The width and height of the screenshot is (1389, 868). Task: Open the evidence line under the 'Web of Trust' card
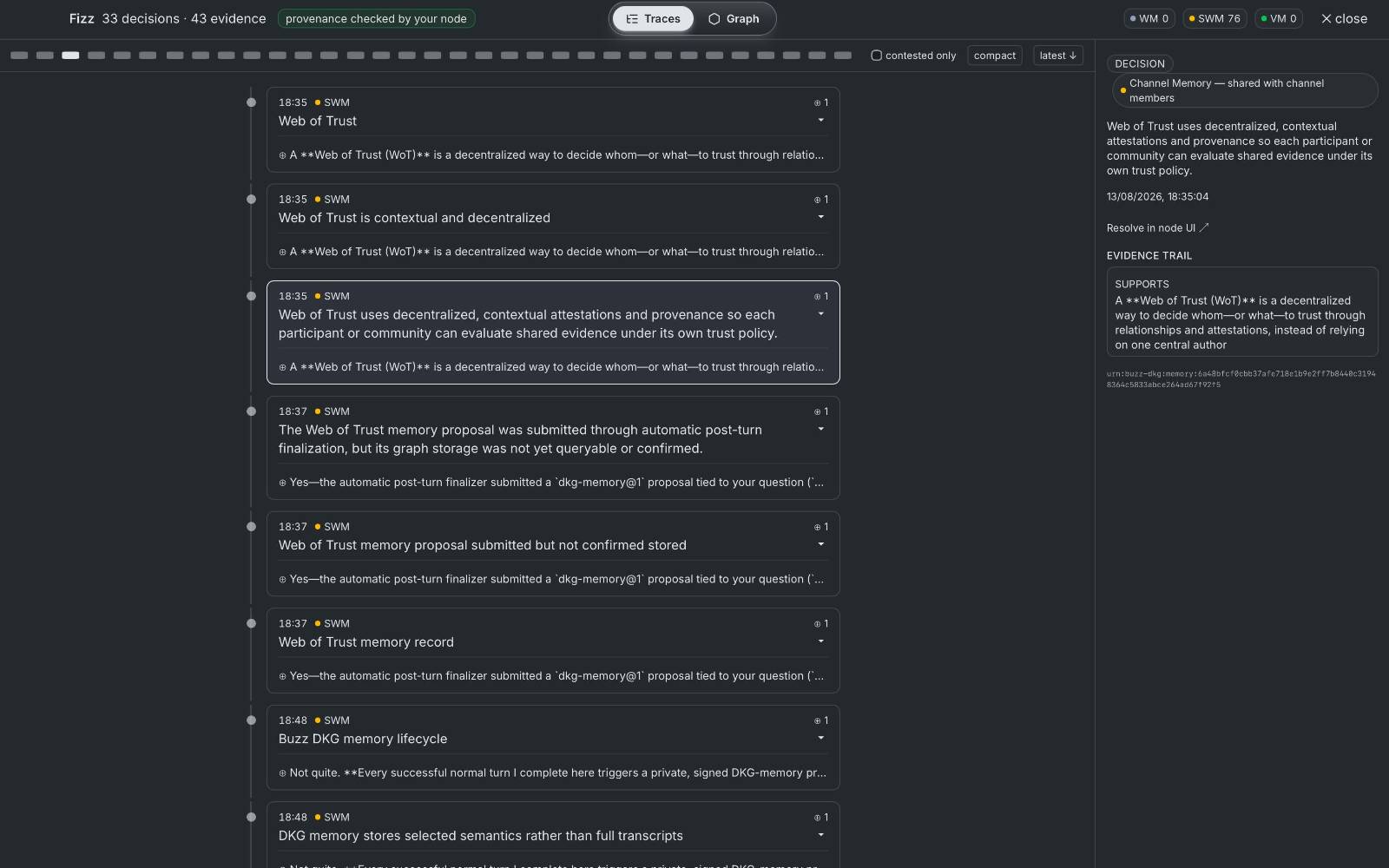[552, 155]
